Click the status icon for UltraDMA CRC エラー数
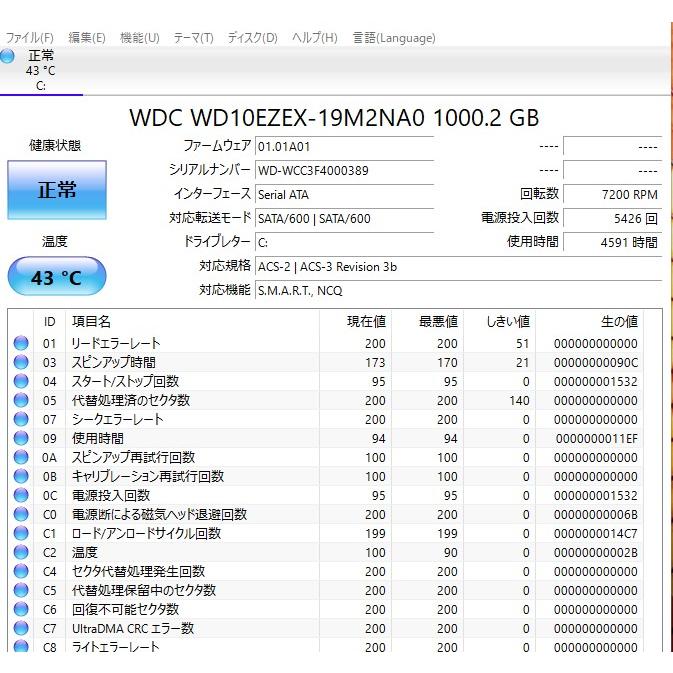Screen dimensions: 673x673 [x=21, y=628]
